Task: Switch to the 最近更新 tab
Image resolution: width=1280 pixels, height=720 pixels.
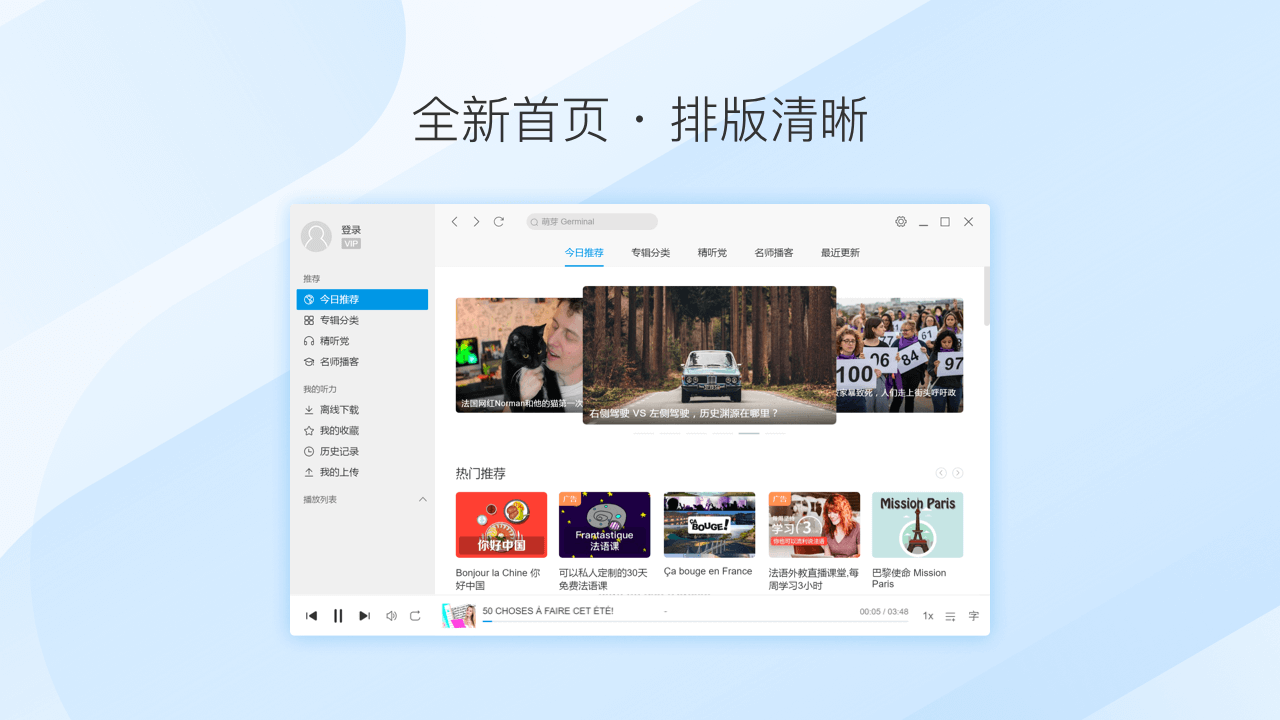Action: click(840, 253)
